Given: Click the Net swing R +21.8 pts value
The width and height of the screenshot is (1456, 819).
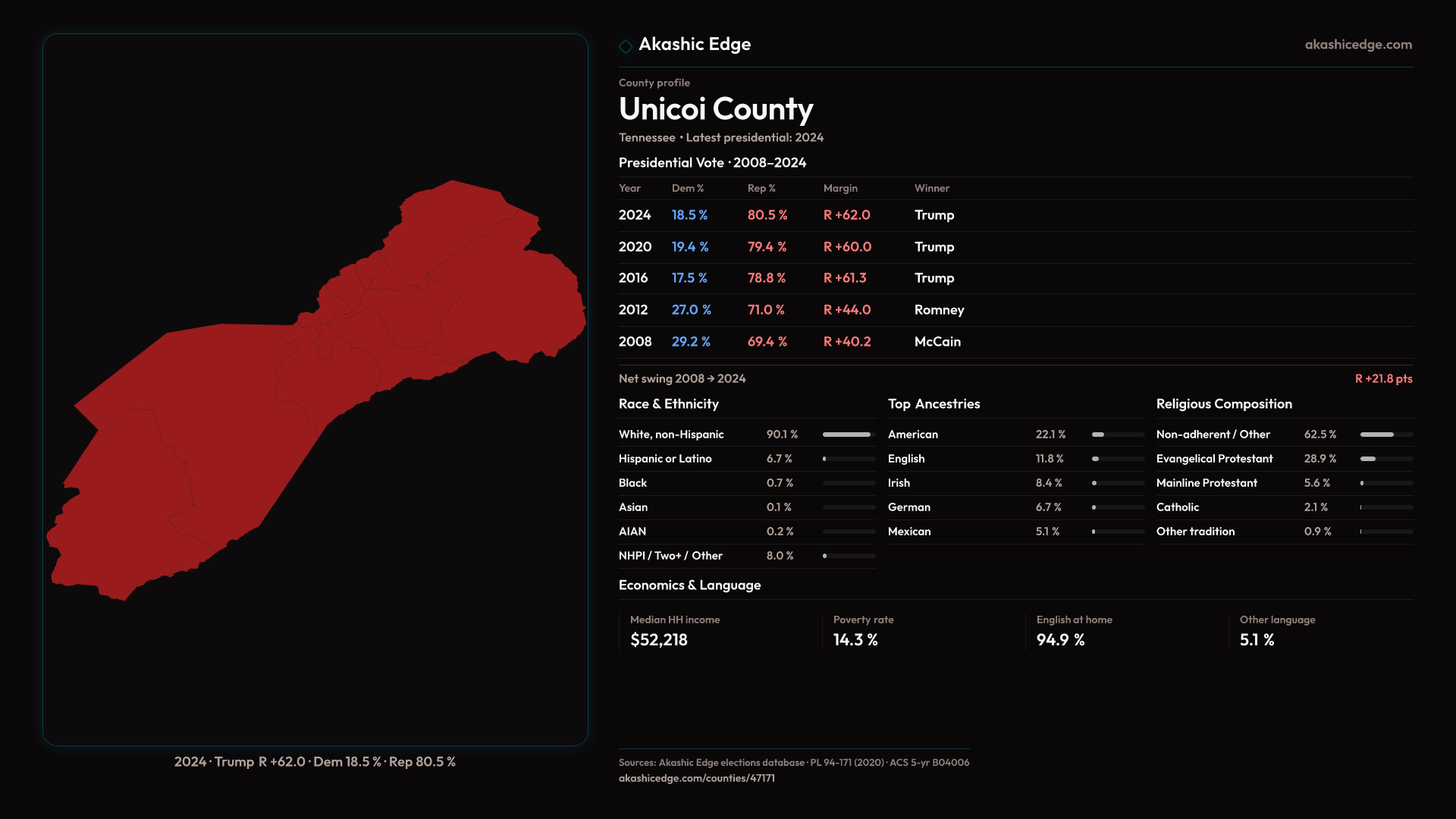Looking at the screenshot, I should (x=1383, y=378).
